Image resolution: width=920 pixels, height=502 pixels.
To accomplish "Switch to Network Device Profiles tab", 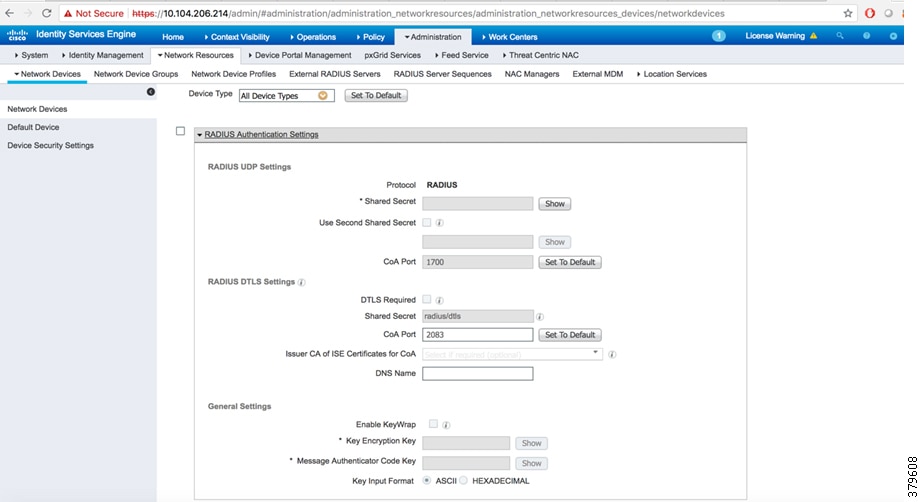I will (x=234, y=74).
